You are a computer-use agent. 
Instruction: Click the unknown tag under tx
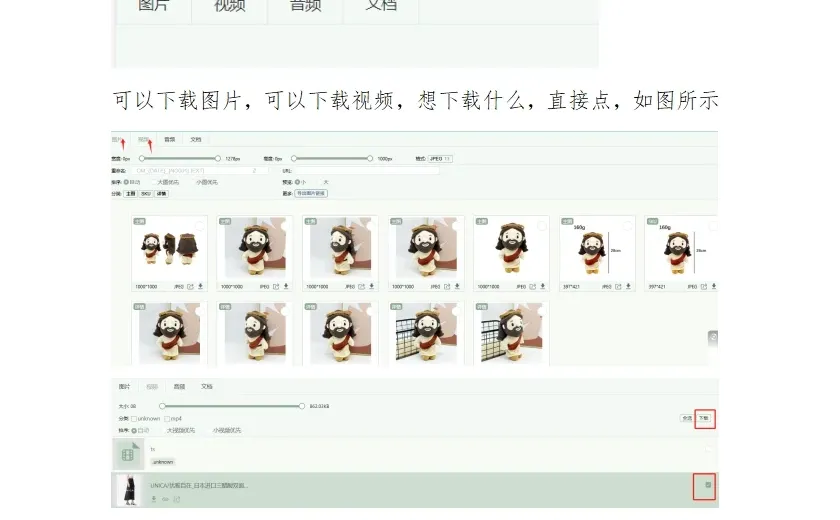pyautogui.click(x=163, y=462)
